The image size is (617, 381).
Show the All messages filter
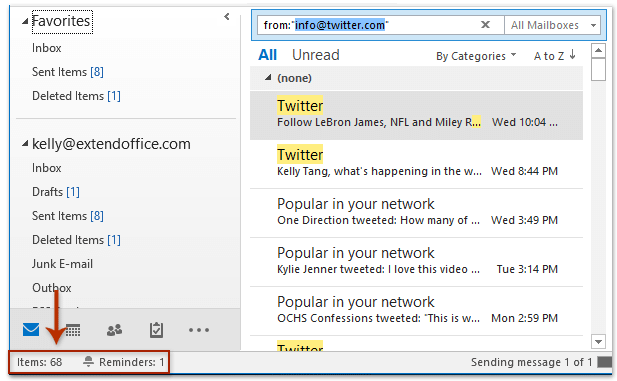[268, 55]
